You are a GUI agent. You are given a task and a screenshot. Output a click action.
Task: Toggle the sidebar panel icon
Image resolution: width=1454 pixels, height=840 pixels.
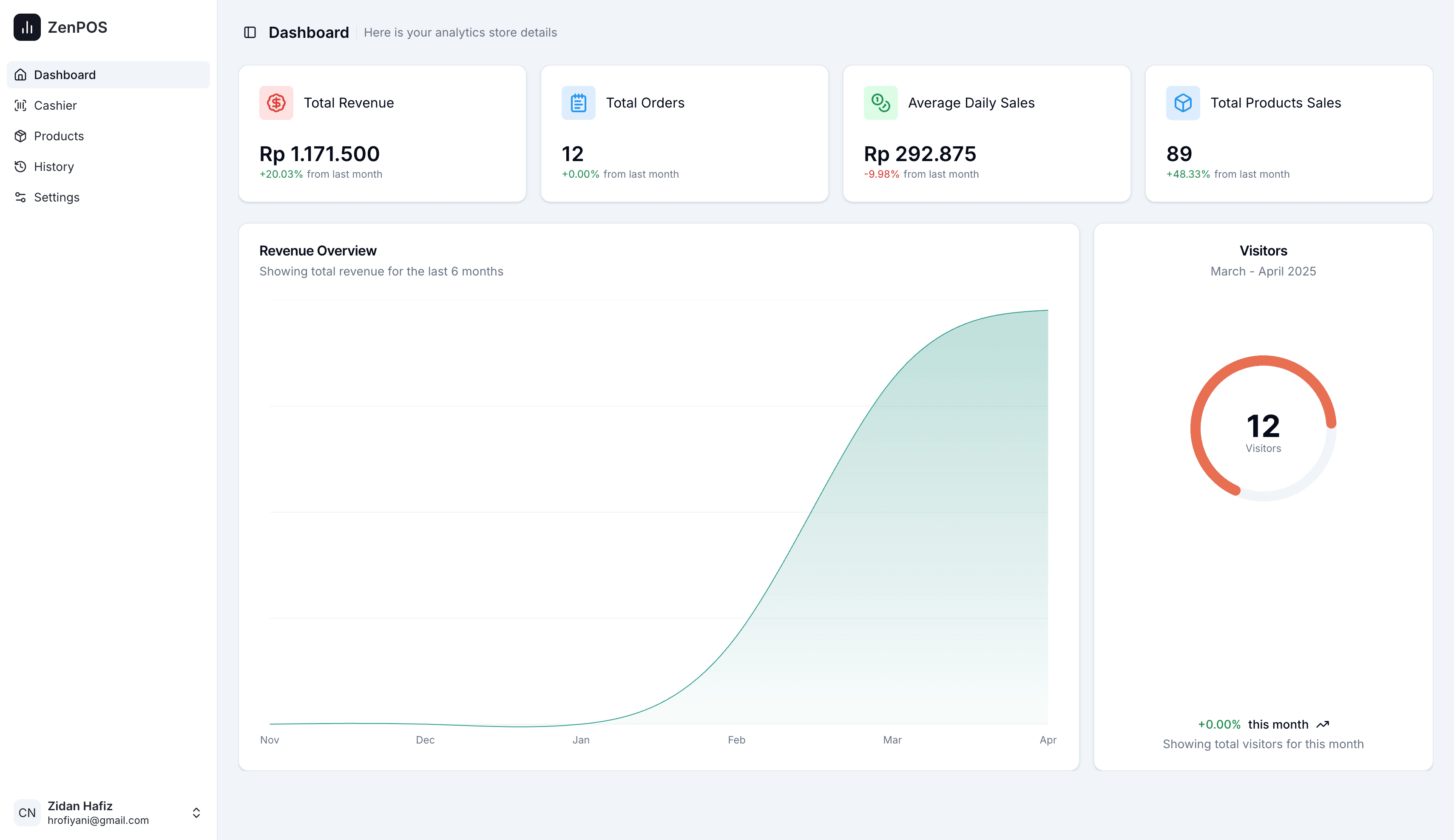250,32
